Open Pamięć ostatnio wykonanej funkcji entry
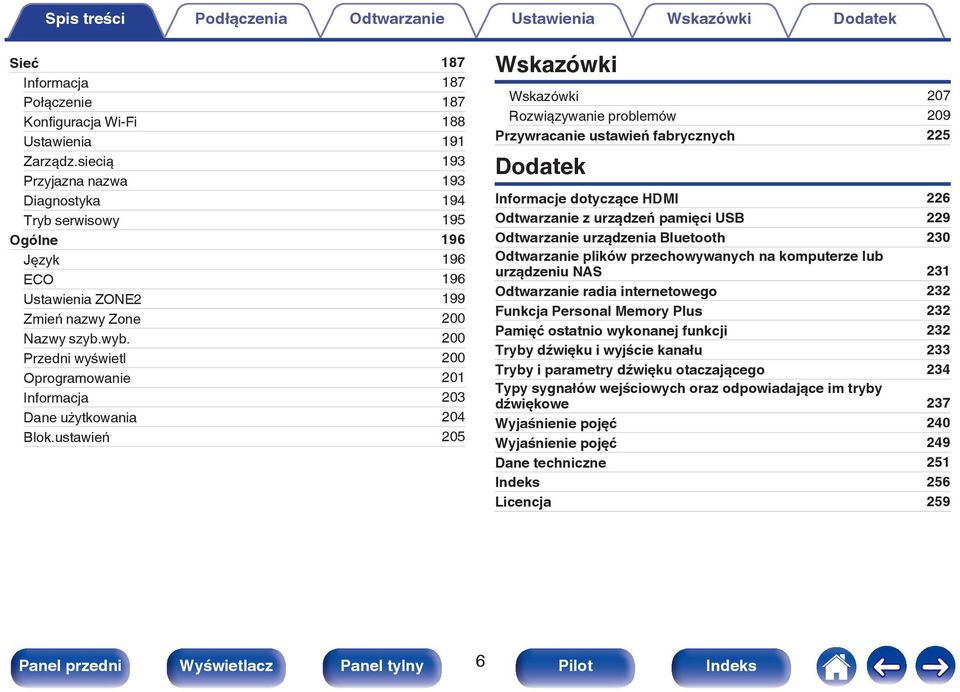Image resolution: width=960 pixels, height=692 pixels. (722, 331)
